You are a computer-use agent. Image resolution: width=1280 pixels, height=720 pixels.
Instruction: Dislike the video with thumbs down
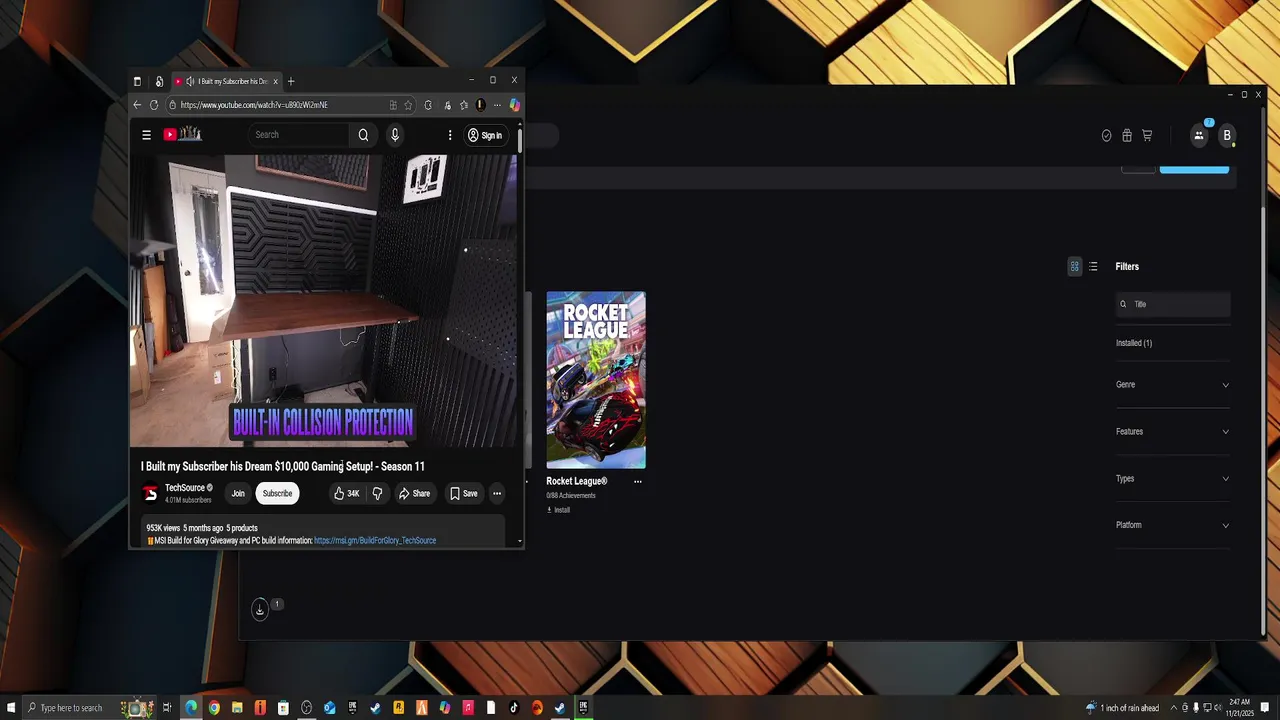pyautogui.click(x=377, y=493)
